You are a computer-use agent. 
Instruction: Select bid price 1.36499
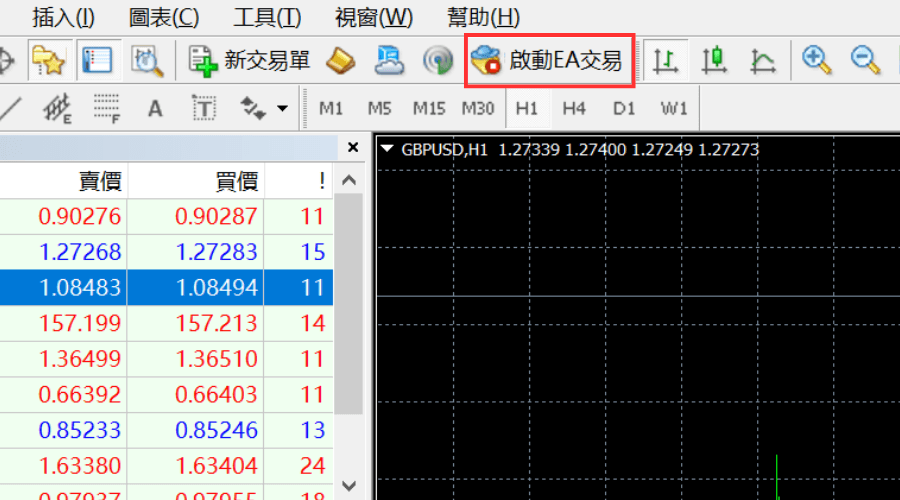tap(79, 359)
